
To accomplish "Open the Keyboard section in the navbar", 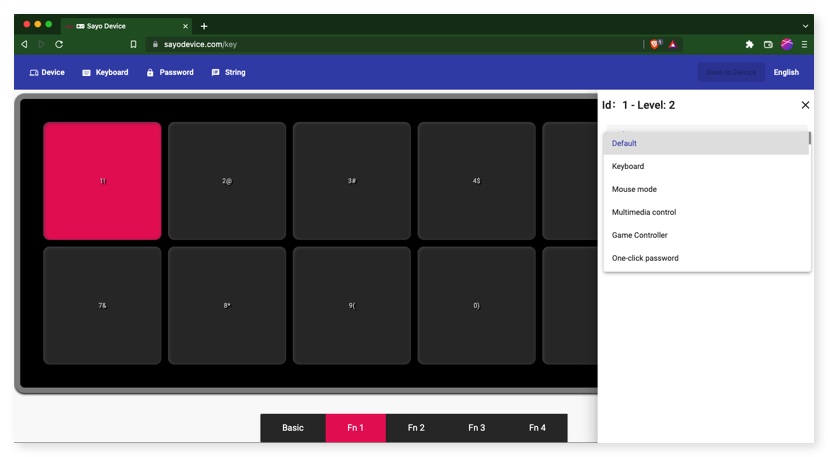I will pos(105,72).
